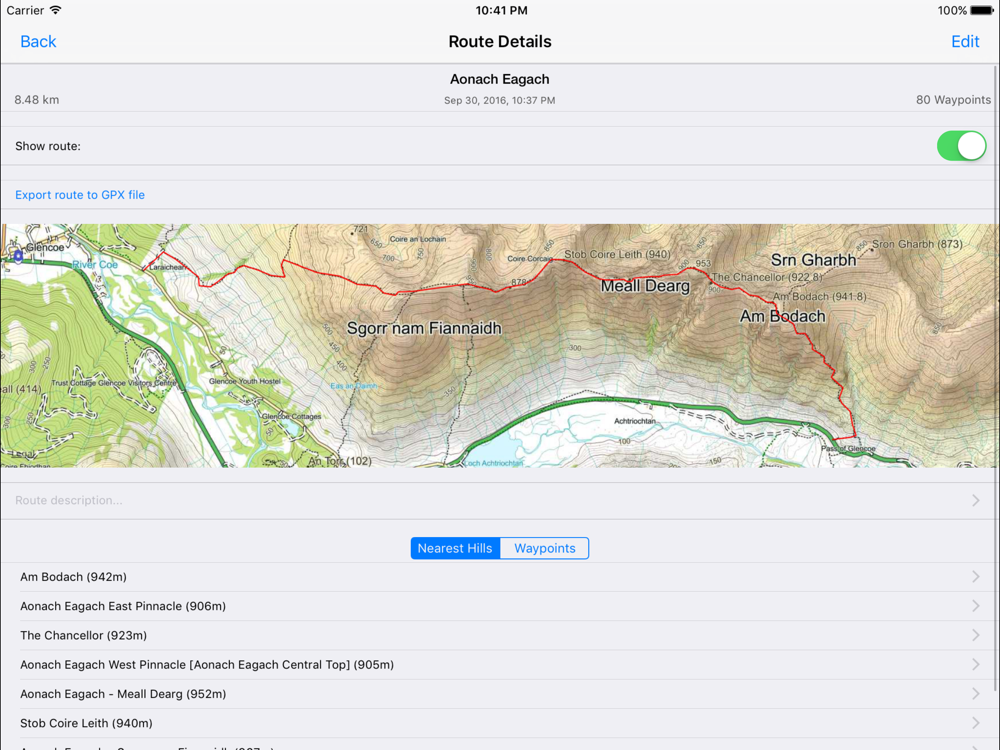This screenshot has height=750, width=1000.
Task: Open Am Bodach (942m) hill
Action: tap(498, 577)
